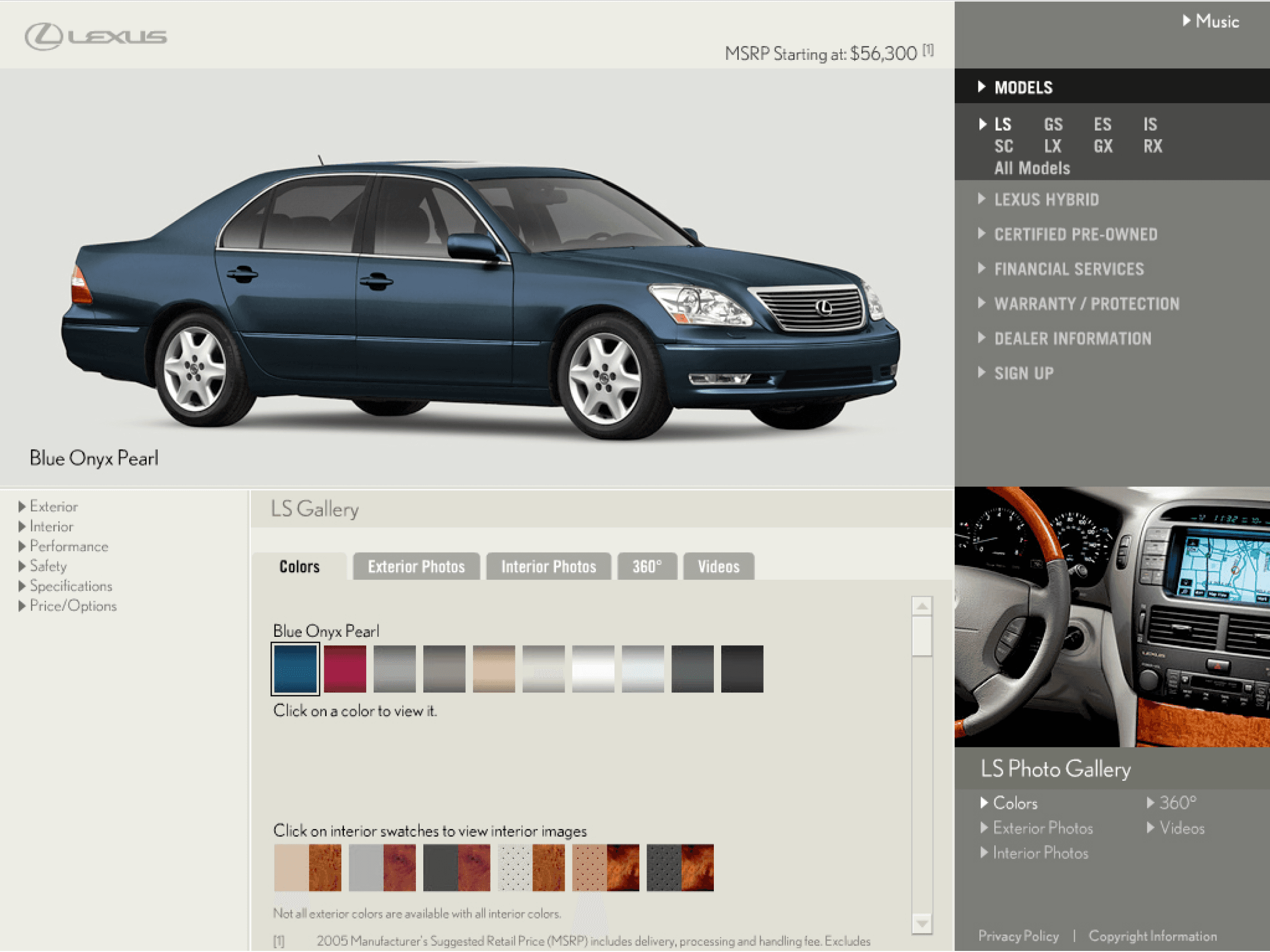Expand Dealer Information menu
The image size is (1270, 952).
[x=1072, y=338]
